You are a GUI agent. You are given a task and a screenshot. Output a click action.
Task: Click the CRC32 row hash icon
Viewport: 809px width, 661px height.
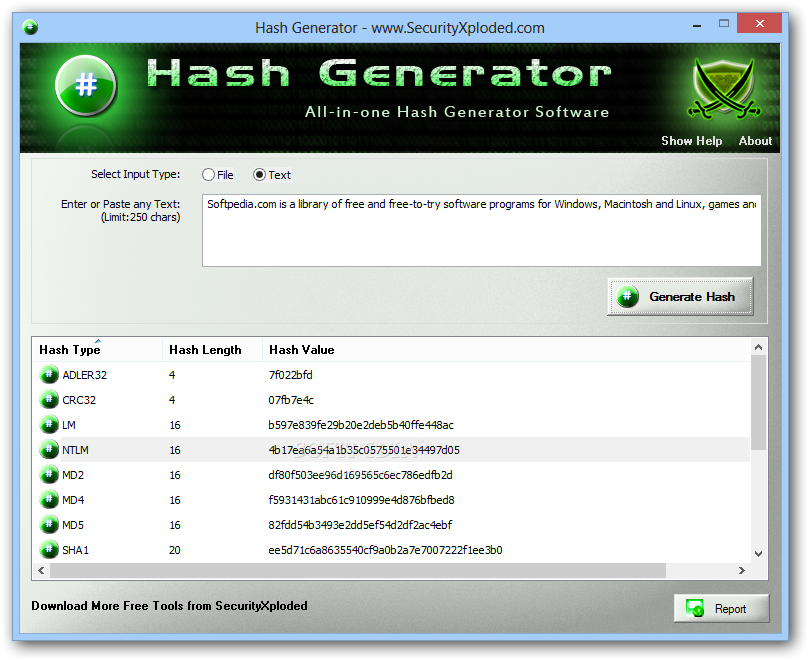(x=49, y=399)
